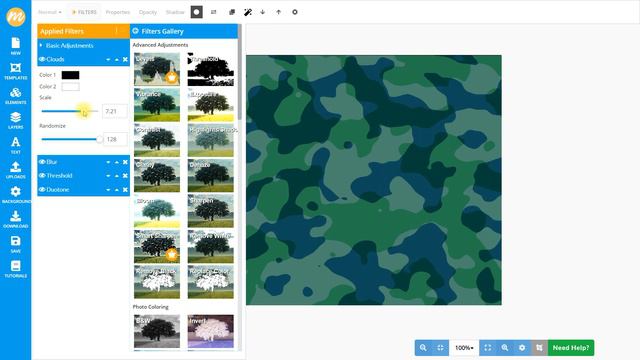Open the Templates sidebar panel
Screen dimensions: 640x360
[16, 71]
